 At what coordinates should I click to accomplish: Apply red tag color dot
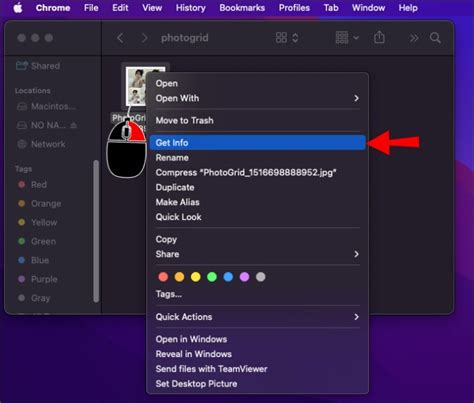click(163, 277)
